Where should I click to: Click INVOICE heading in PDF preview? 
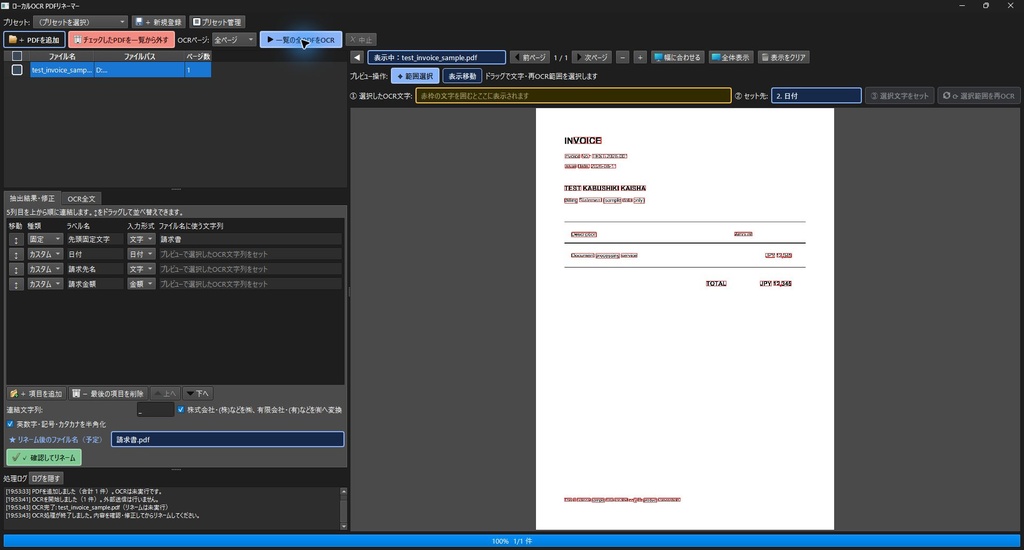(583, 140)
